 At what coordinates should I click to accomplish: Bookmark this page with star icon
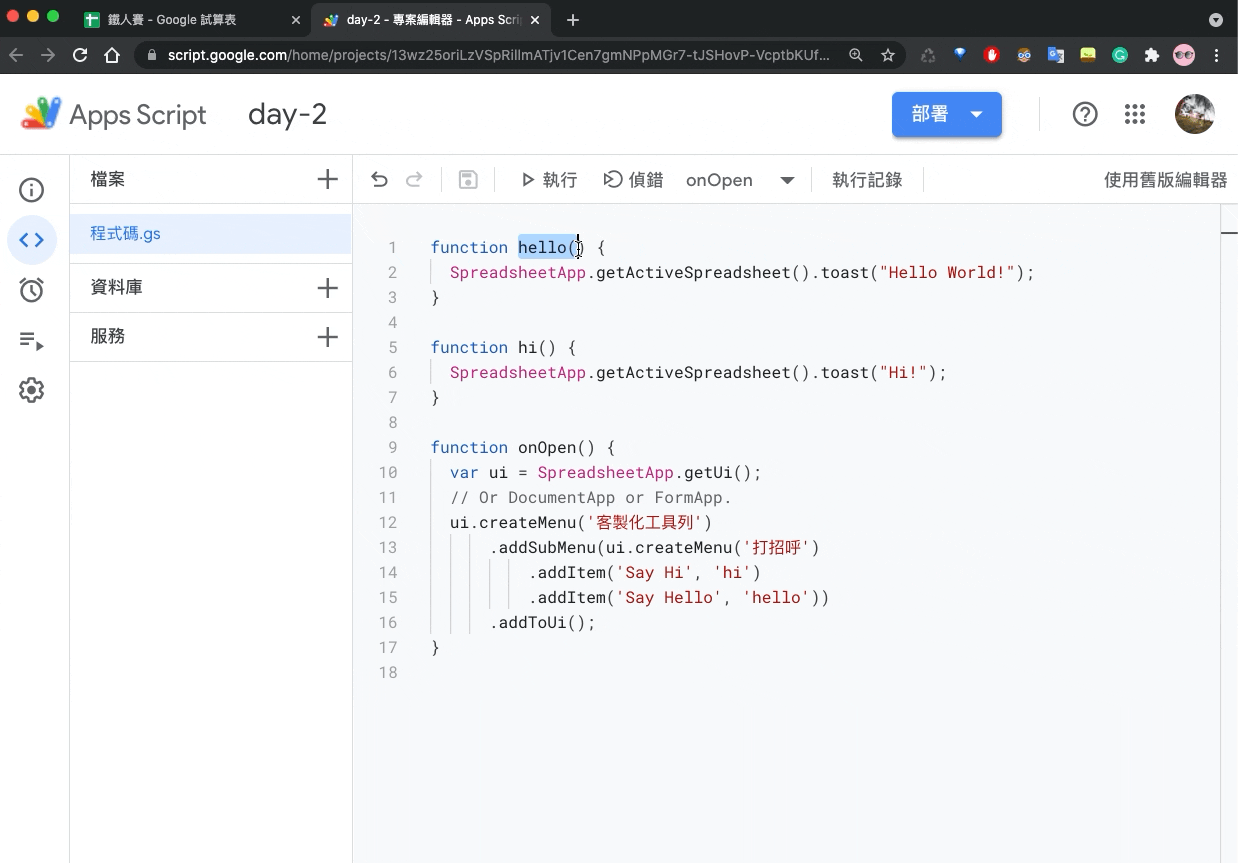pyautogui.click(x=888, y=56)
